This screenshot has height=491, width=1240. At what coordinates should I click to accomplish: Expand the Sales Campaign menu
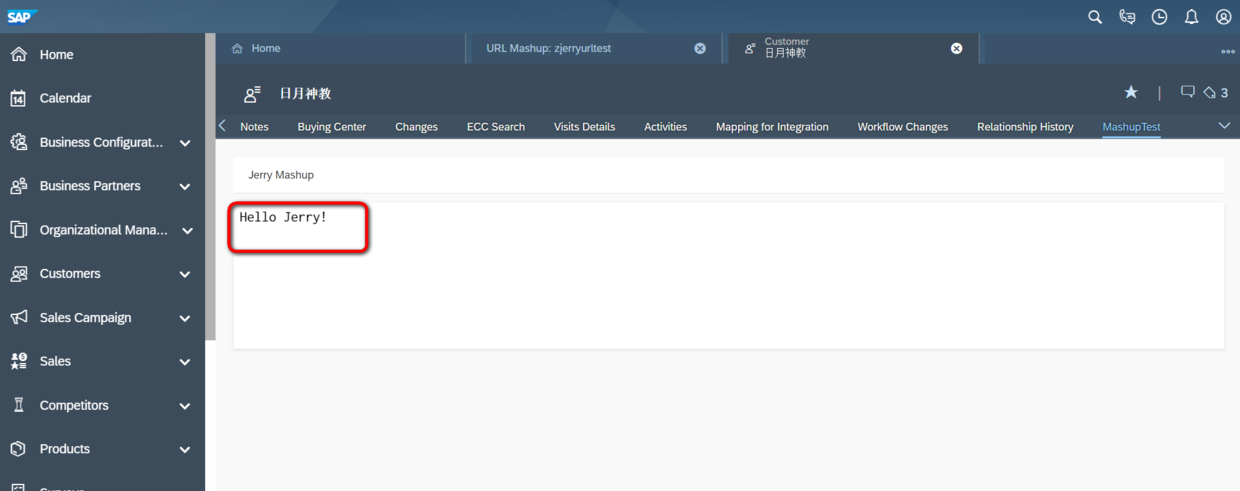coord(185,318)
